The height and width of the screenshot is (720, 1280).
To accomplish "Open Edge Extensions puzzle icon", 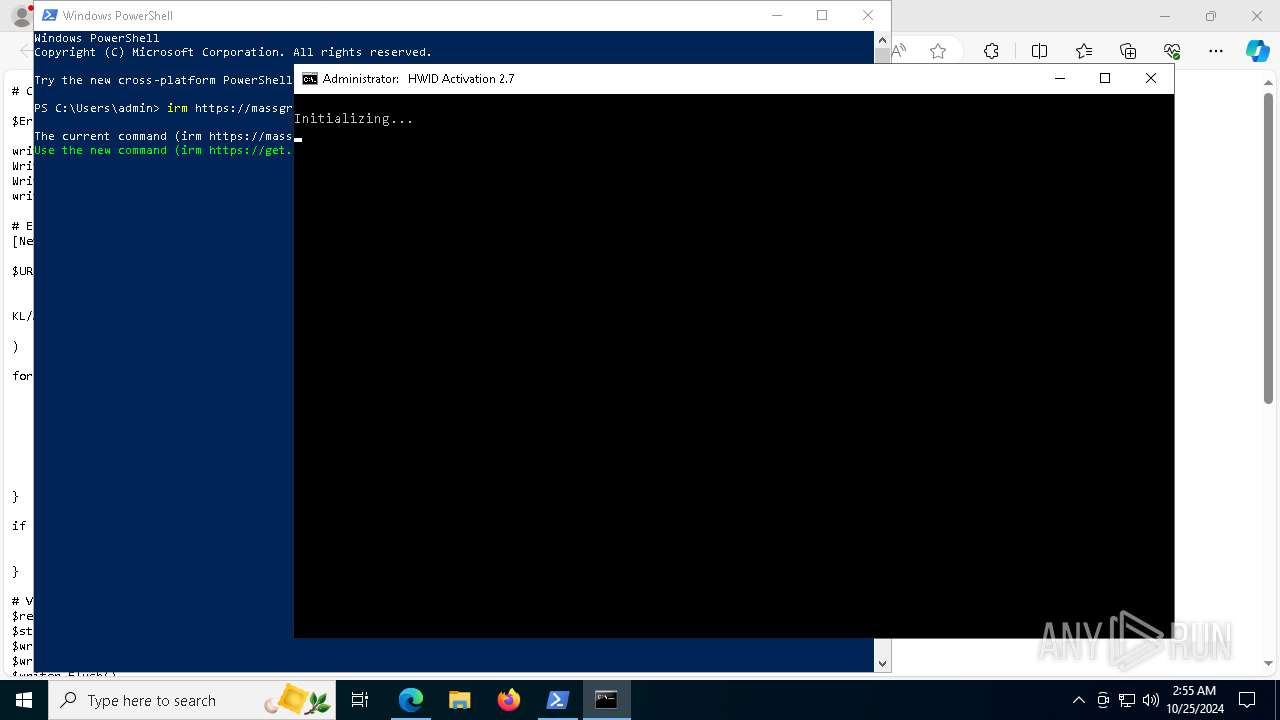I will pyautogui.click(x=991, y=51).
